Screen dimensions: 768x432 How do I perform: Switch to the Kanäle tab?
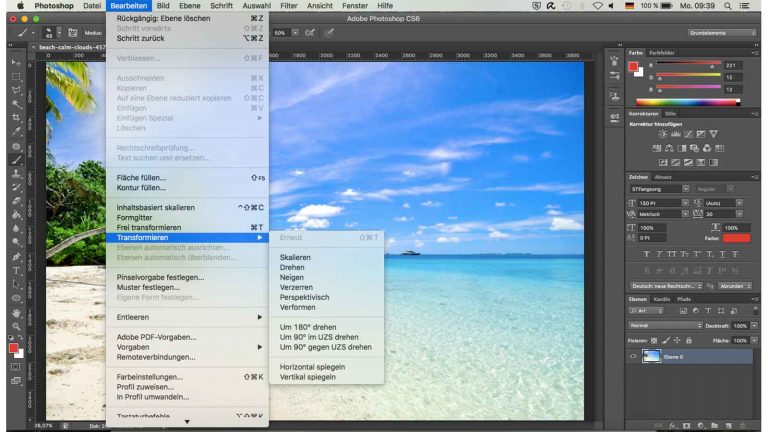tap(661, 299)
